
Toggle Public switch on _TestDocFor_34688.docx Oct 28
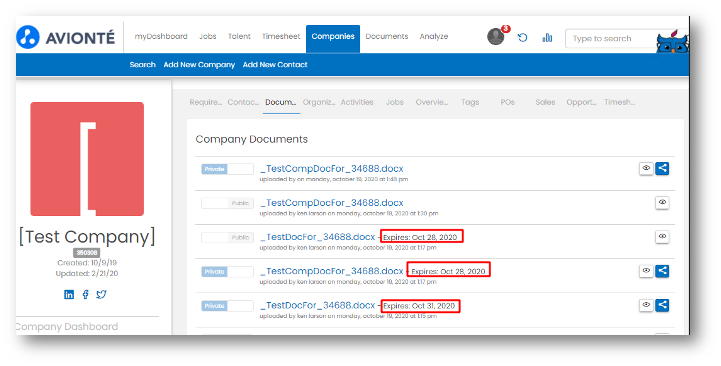click(227, 237)
